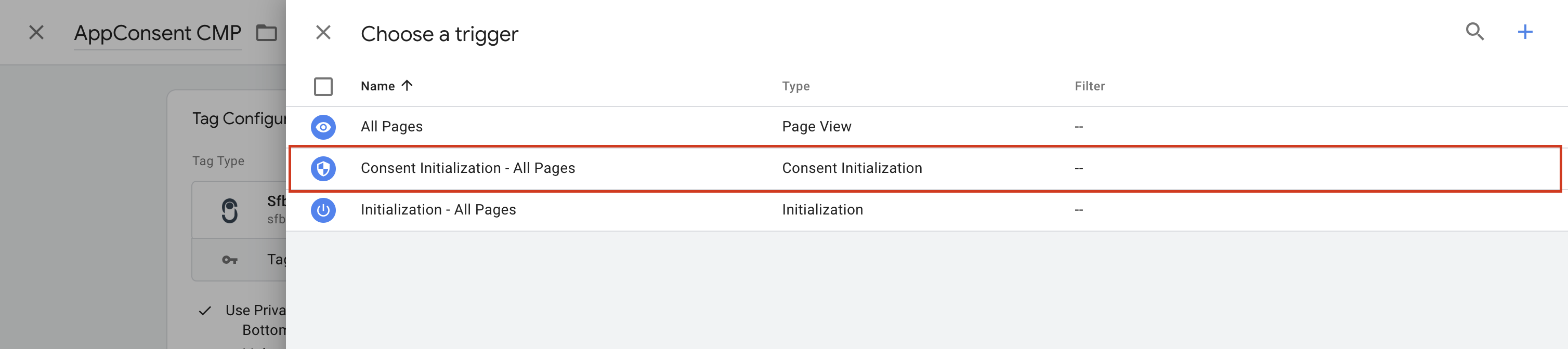The width and height of the screenshot is (1568, 349).
Task: Close the Choose a trigger dialog
Action: coord(323,33)
